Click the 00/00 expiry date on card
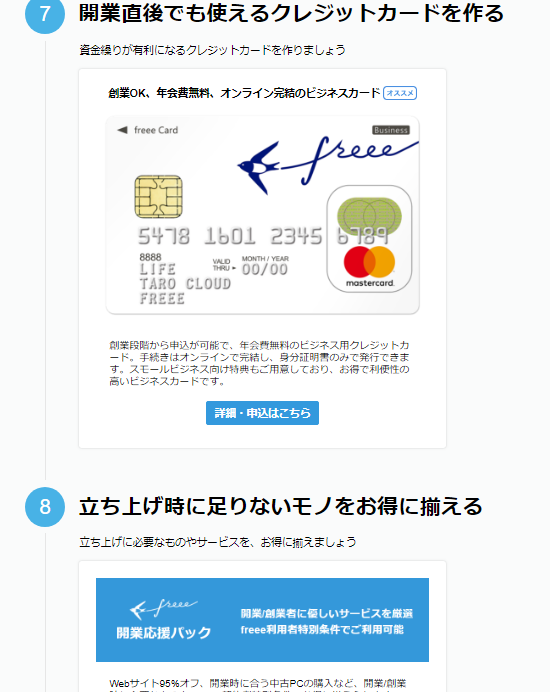The height and width of the screenshot is (692, 550). click(x=264, y=269)
